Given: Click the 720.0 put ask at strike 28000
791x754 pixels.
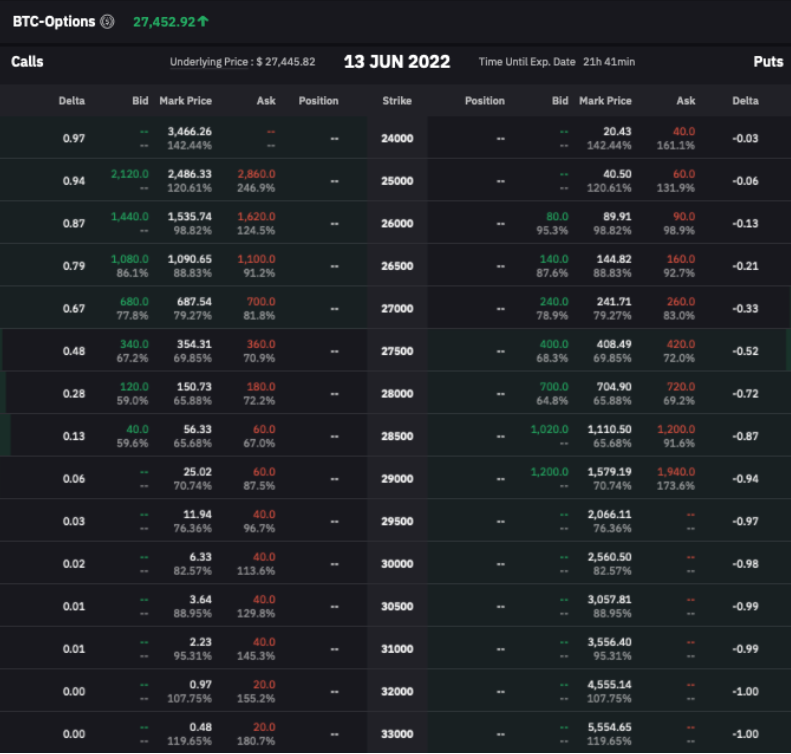Looking at the screenshot, I should [679, 386].
